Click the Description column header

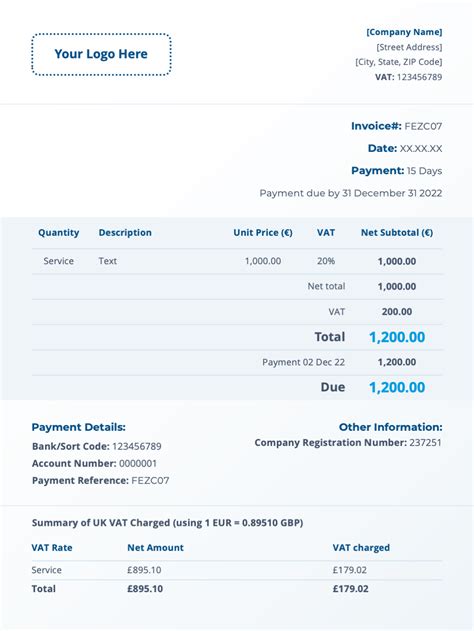pos(125,233)
